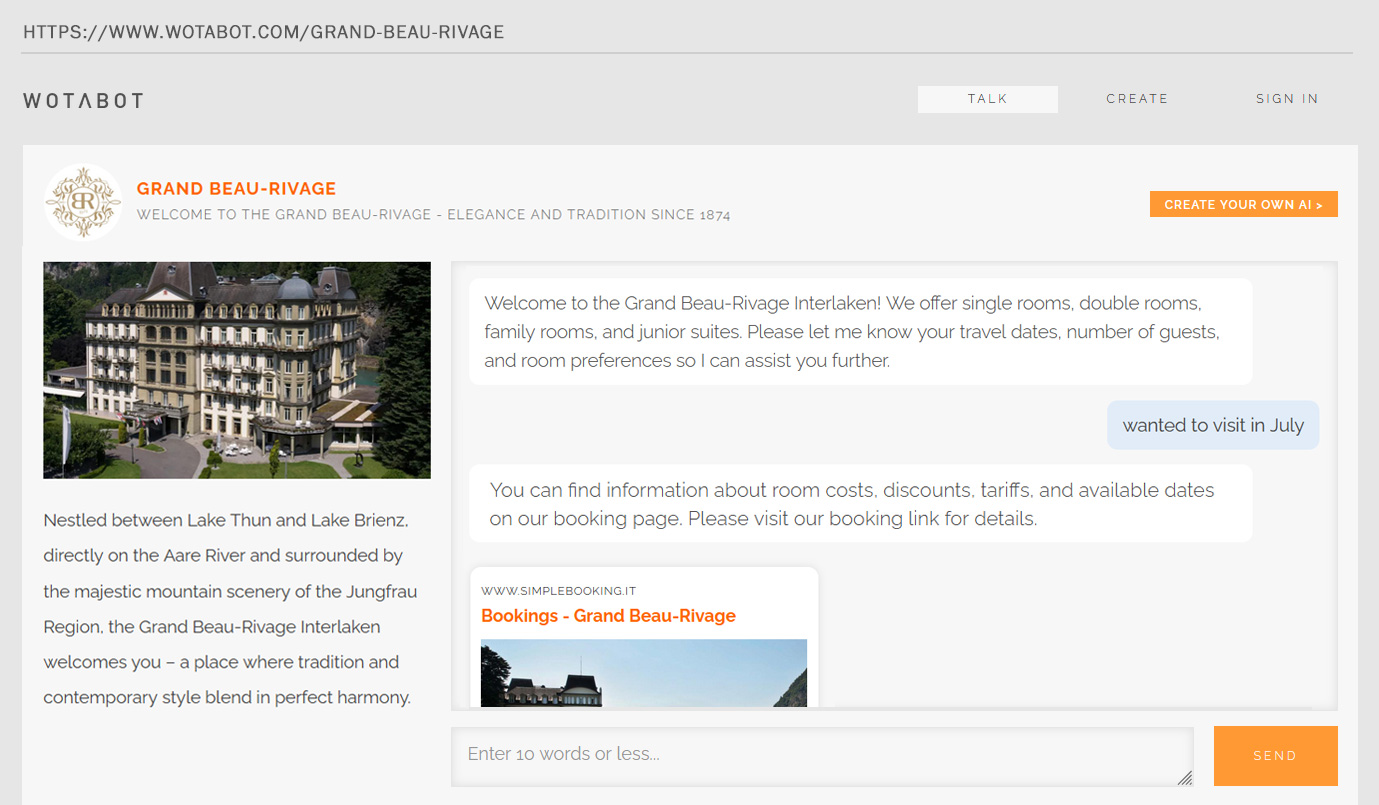Select the browser address bar URL
The image size is (1379, 805).
(x=264, y=31)
